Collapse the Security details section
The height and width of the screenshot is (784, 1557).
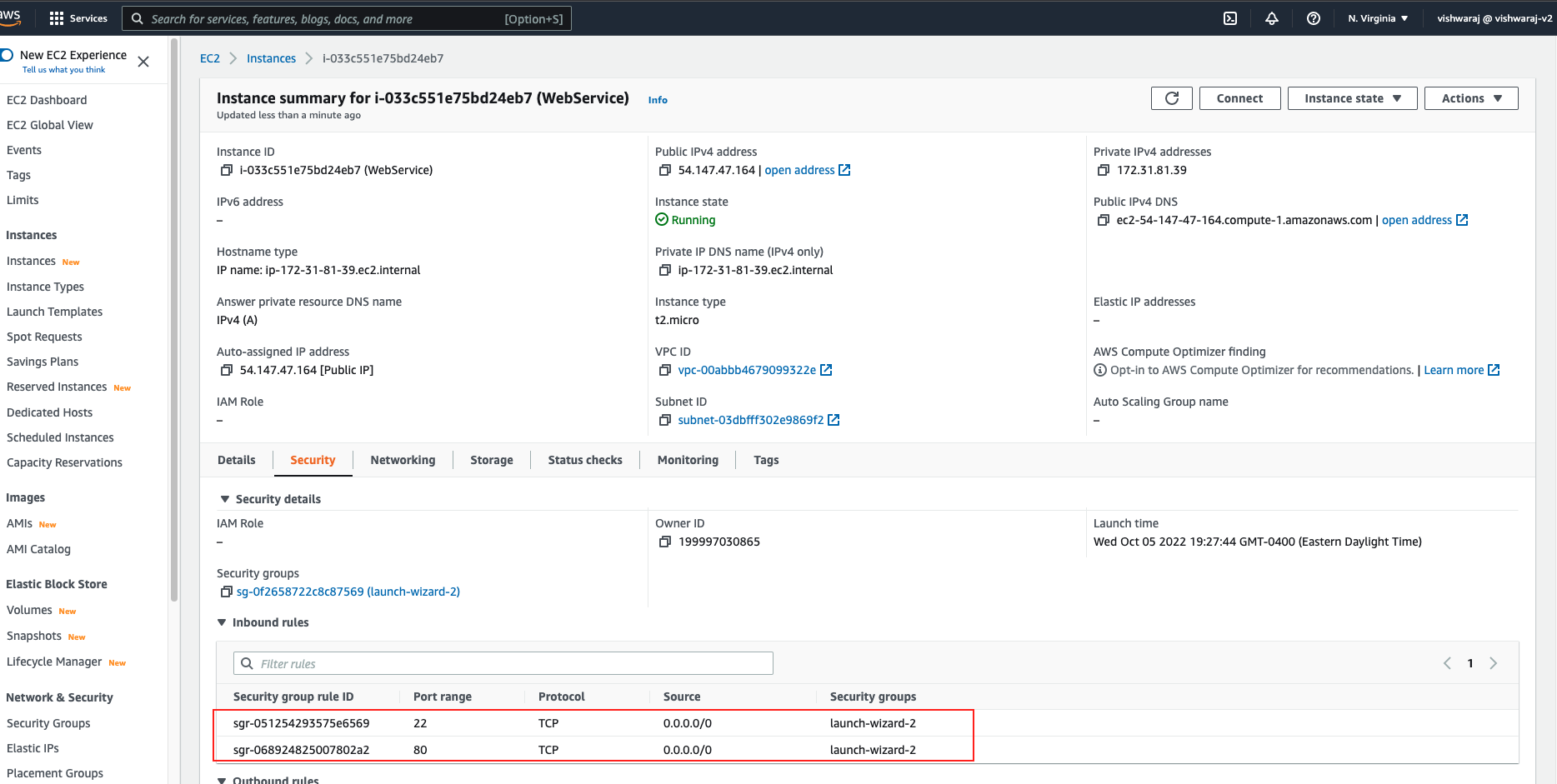224,499
